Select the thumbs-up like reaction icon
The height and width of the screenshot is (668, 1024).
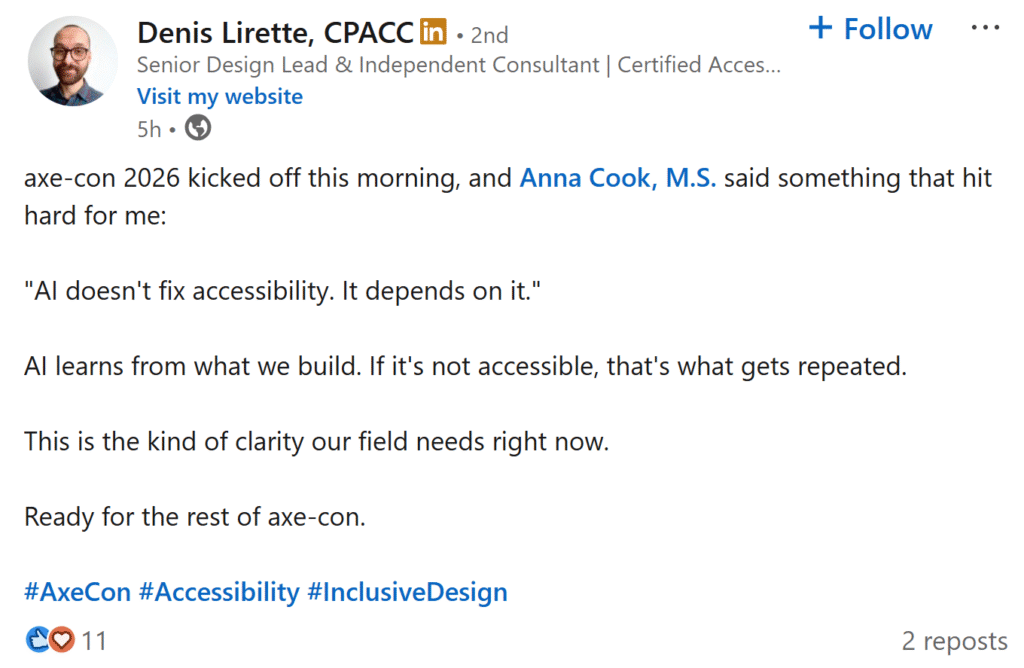38,640
